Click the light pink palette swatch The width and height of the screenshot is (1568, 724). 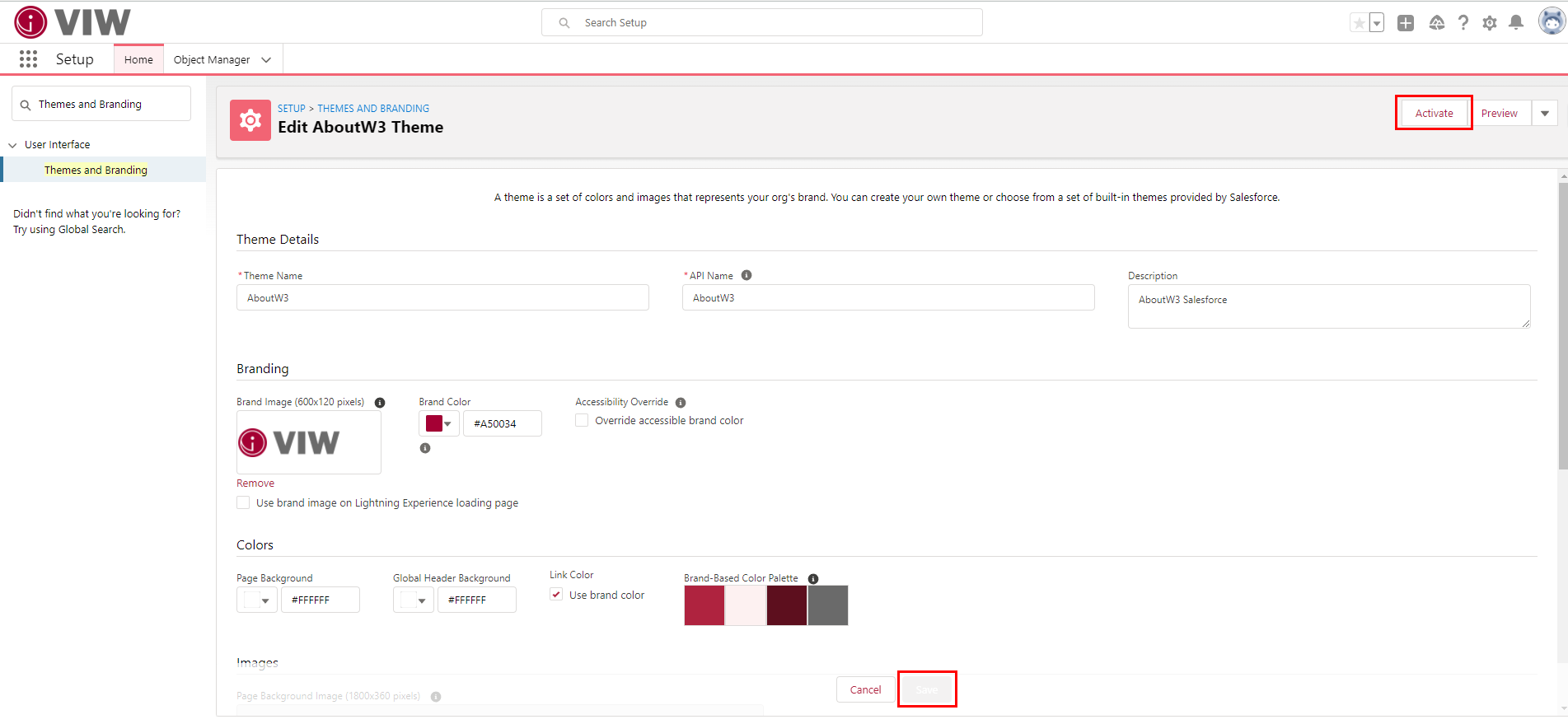746,605
